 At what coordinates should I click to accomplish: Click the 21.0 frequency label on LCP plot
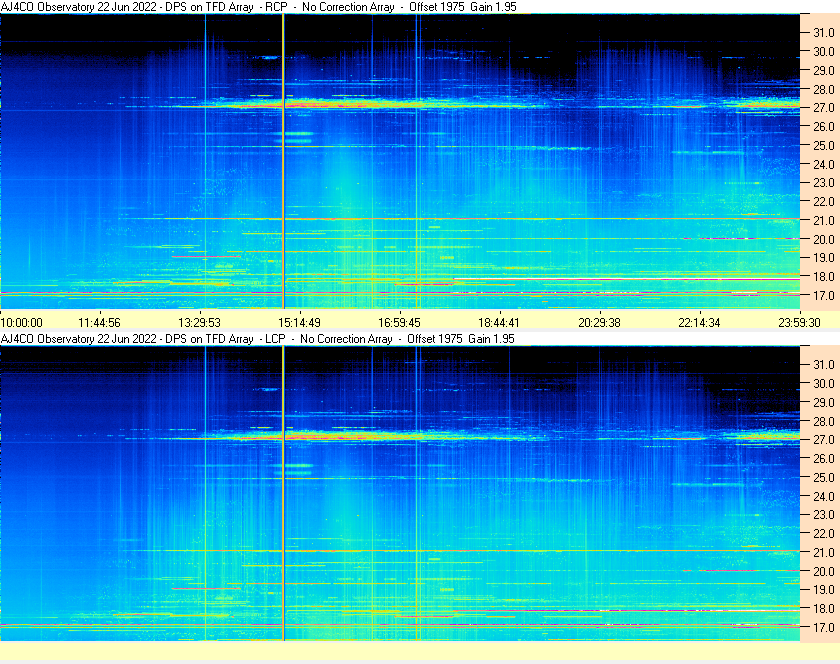click(x=824, y=552)
